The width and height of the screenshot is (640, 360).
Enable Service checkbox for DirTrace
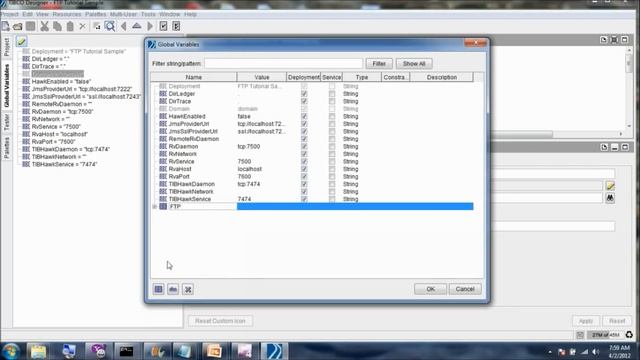[332, 101]
